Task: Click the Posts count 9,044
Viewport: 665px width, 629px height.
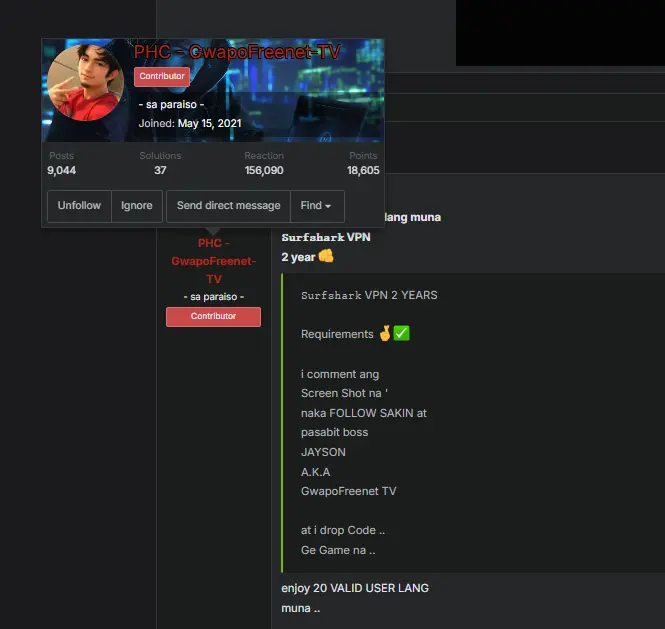Action: point(61,171)
